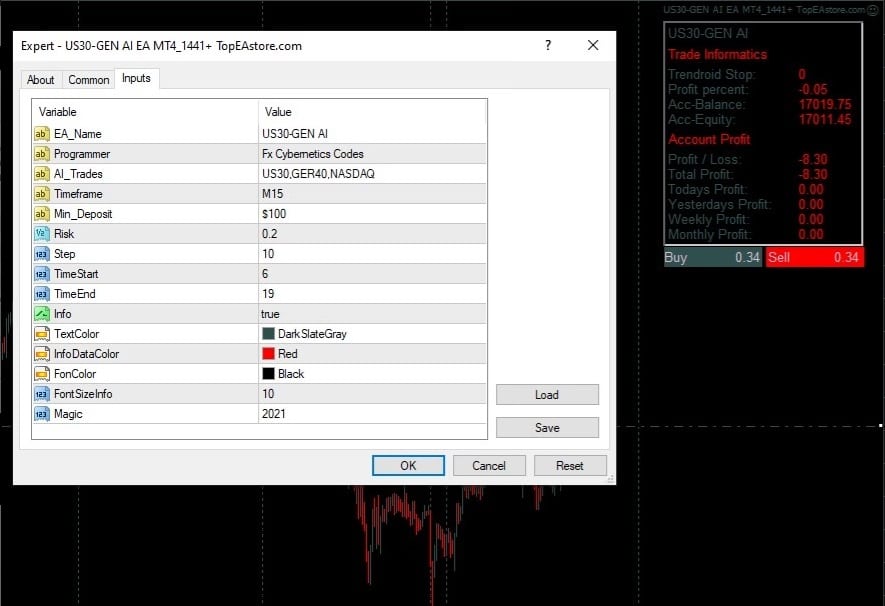The height and width of the screenshot is (606, 885).
Task: Click the DarkSlateGray color swatch
Action: coord(269,333)
